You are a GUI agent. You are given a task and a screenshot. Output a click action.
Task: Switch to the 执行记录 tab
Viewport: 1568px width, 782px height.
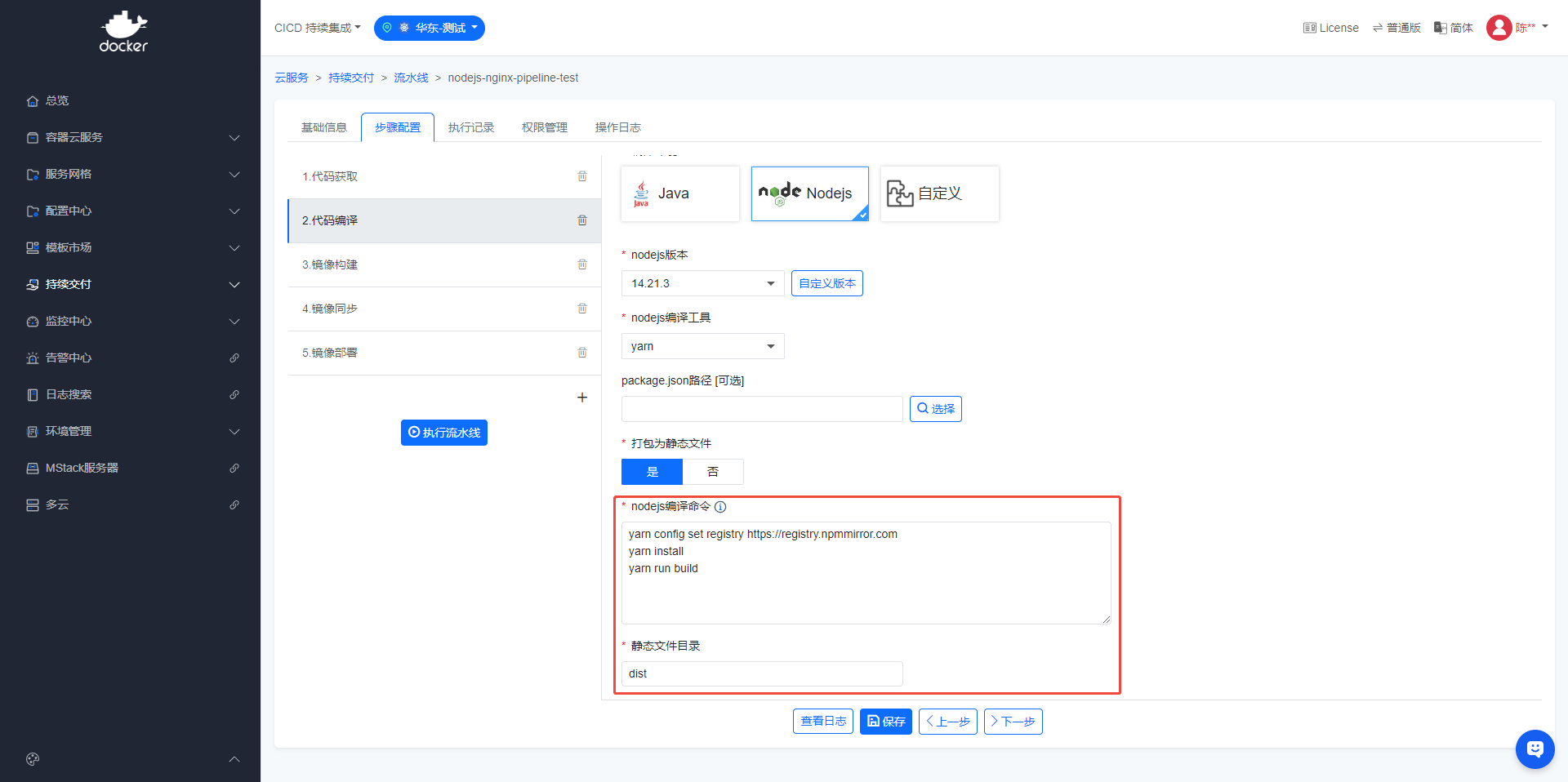(x=471, y=127)
